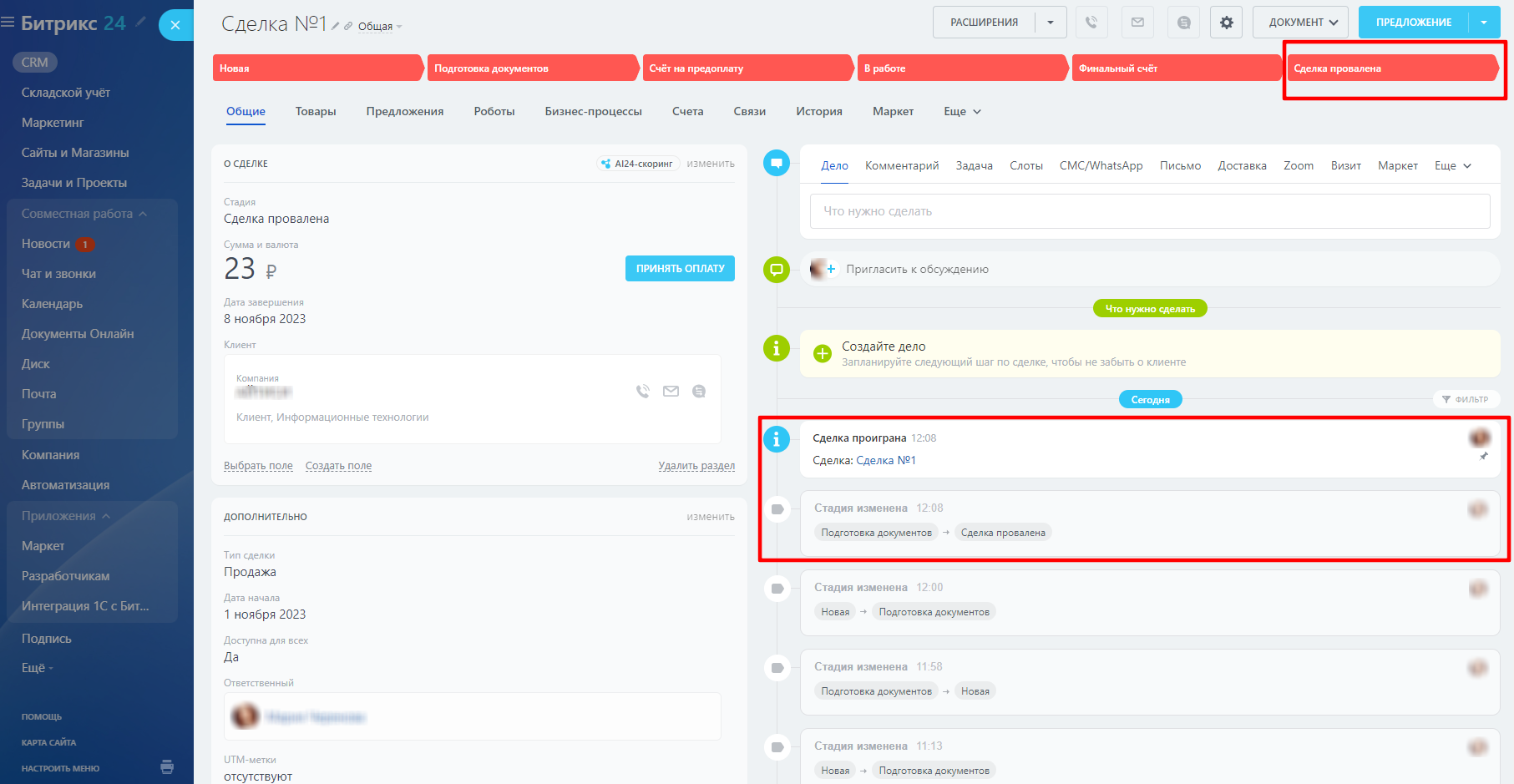Select the Сделка провалена stage

pos(1392,68)
